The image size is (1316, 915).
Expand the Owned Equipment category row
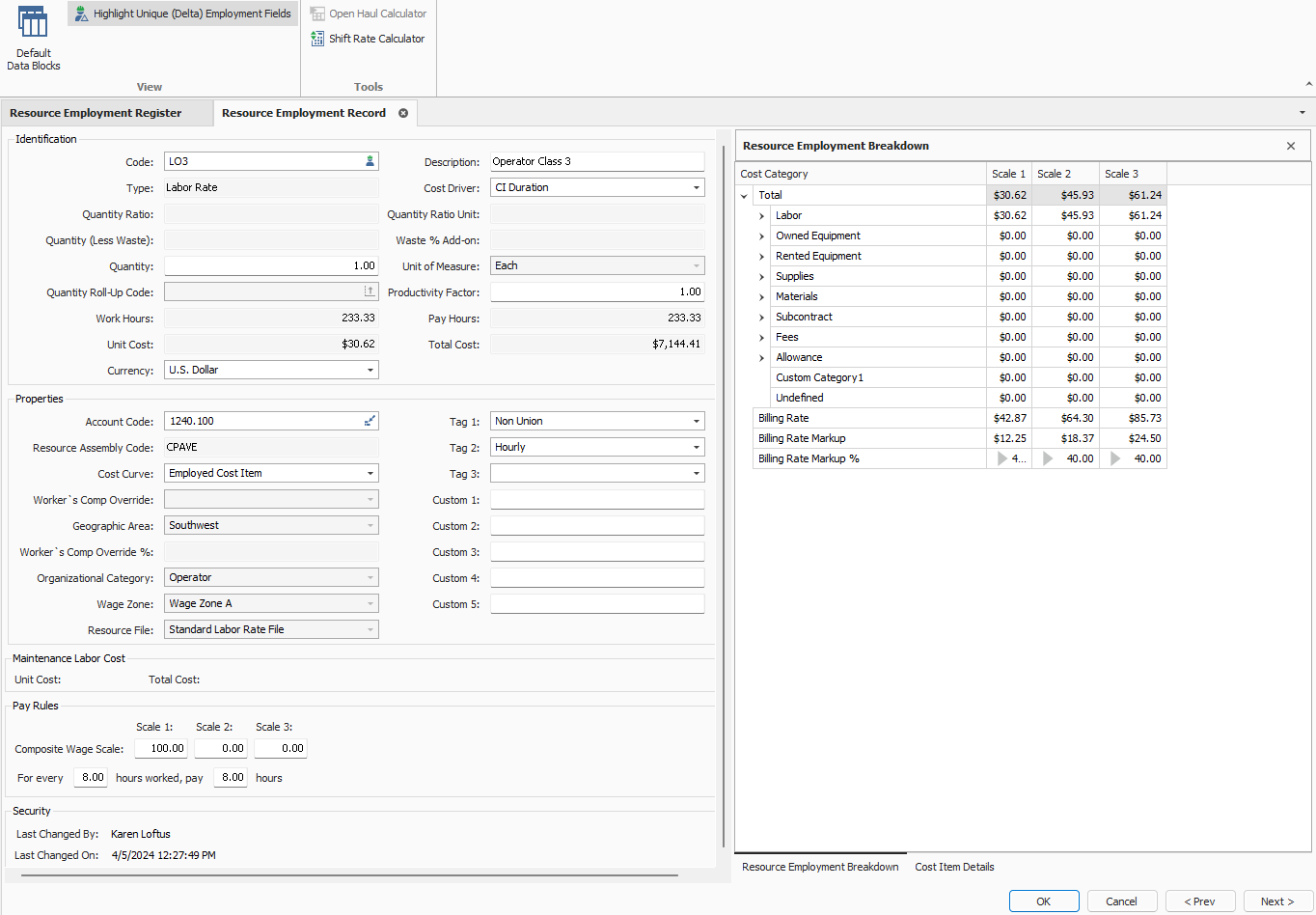point(761,236)
